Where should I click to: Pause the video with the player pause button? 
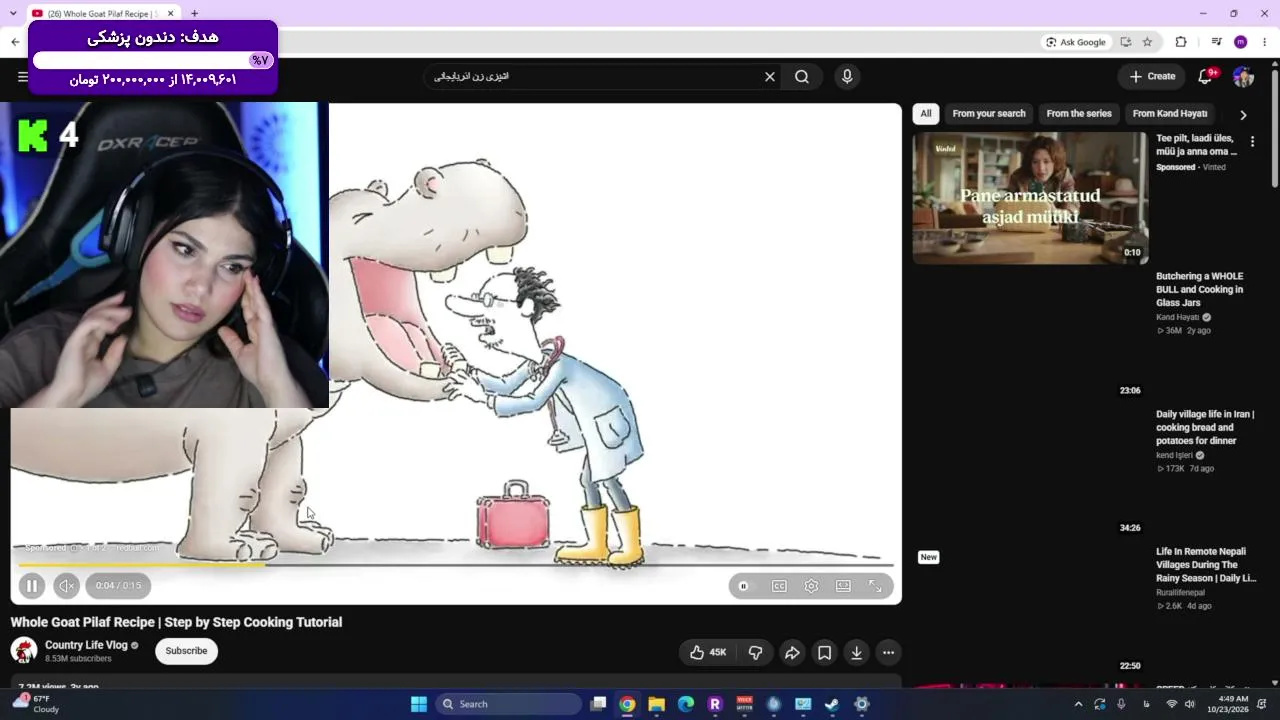click(x=31, y=586)
